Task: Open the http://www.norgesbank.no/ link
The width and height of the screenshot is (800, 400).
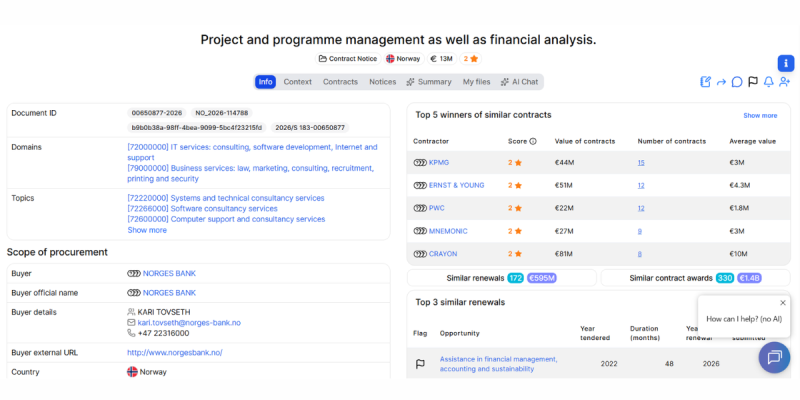Action: 175,353
